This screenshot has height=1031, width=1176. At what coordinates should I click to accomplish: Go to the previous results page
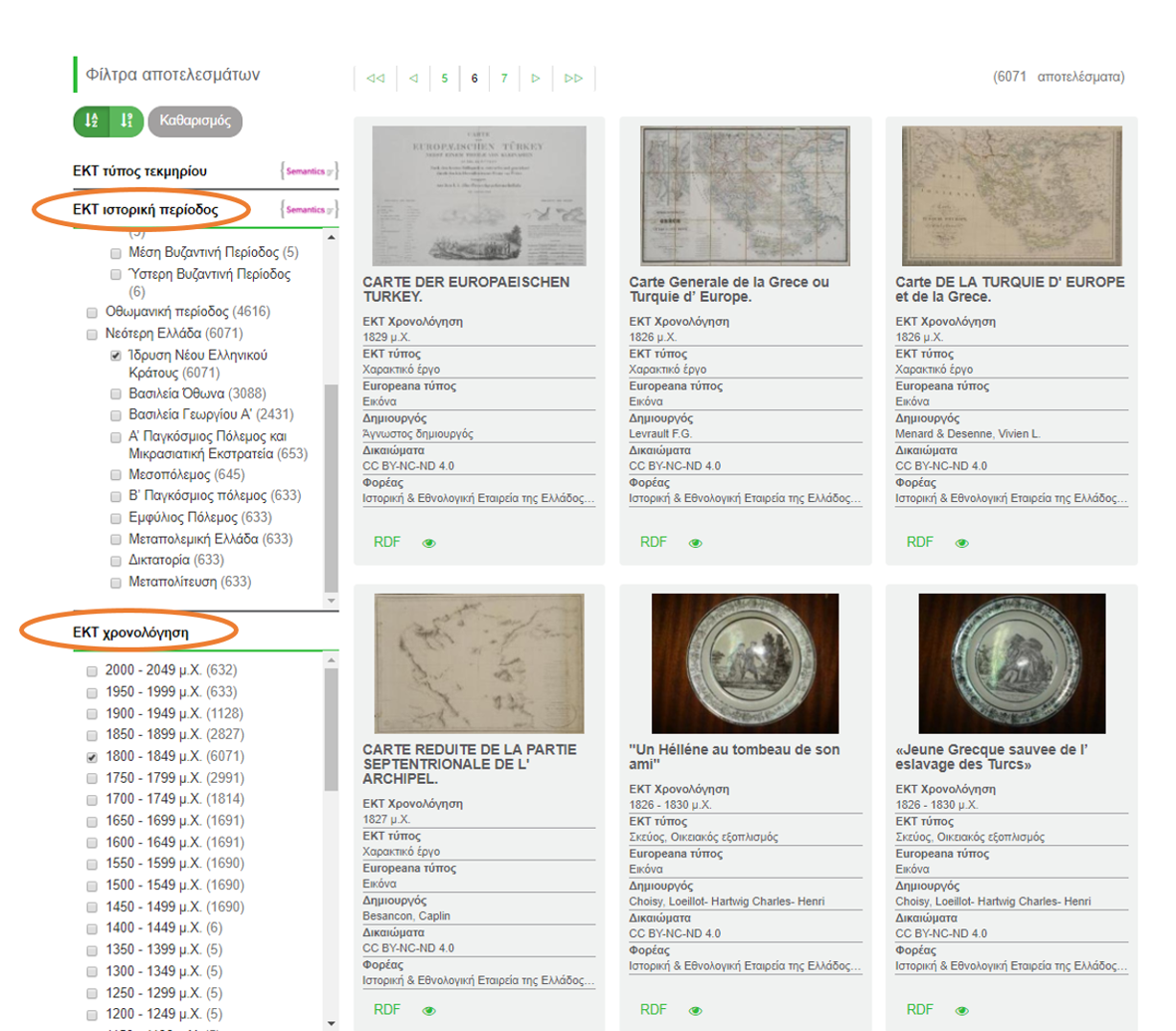point(413,78)
